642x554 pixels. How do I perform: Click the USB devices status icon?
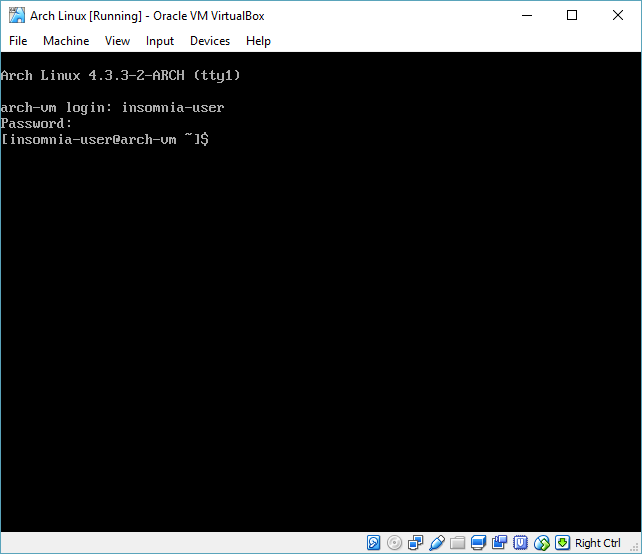click(x=436, y=543)
